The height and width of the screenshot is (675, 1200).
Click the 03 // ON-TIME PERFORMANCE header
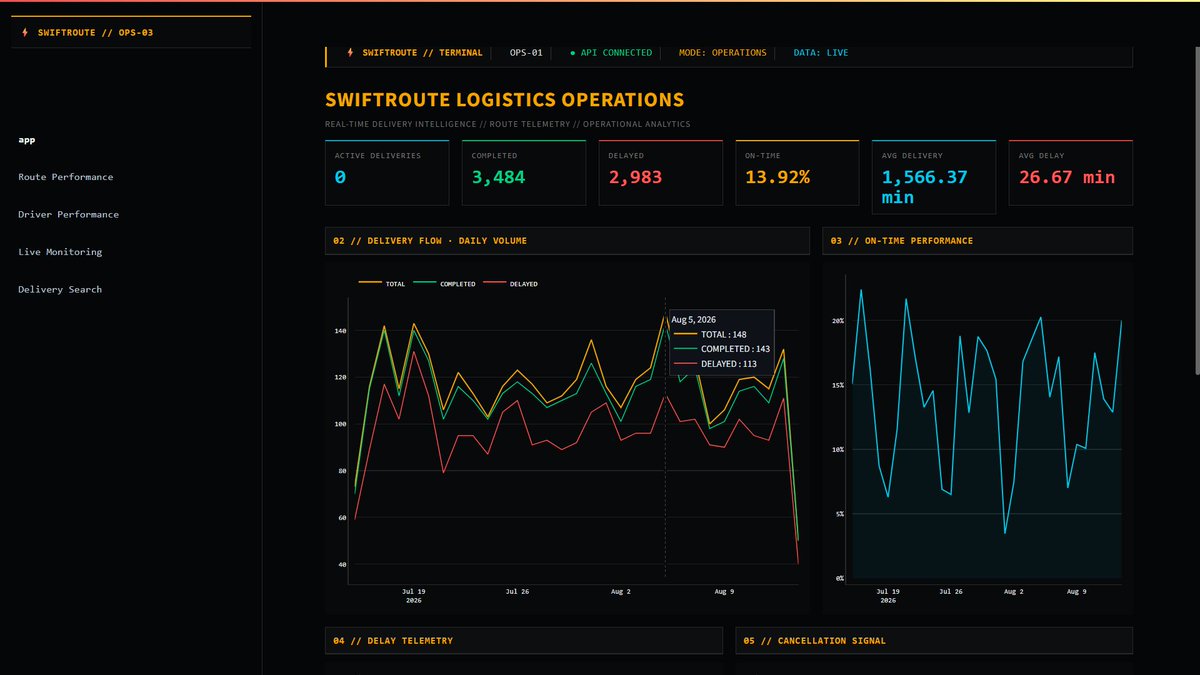[977, 241]
